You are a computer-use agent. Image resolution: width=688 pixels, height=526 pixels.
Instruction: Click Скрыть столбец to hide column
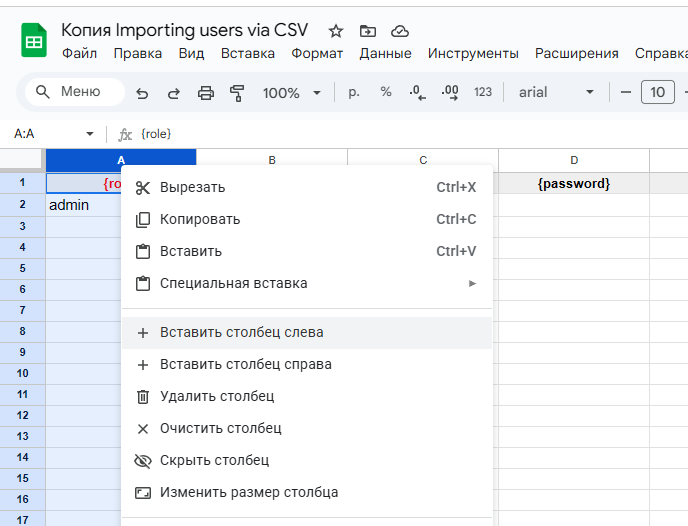[214, 461]
